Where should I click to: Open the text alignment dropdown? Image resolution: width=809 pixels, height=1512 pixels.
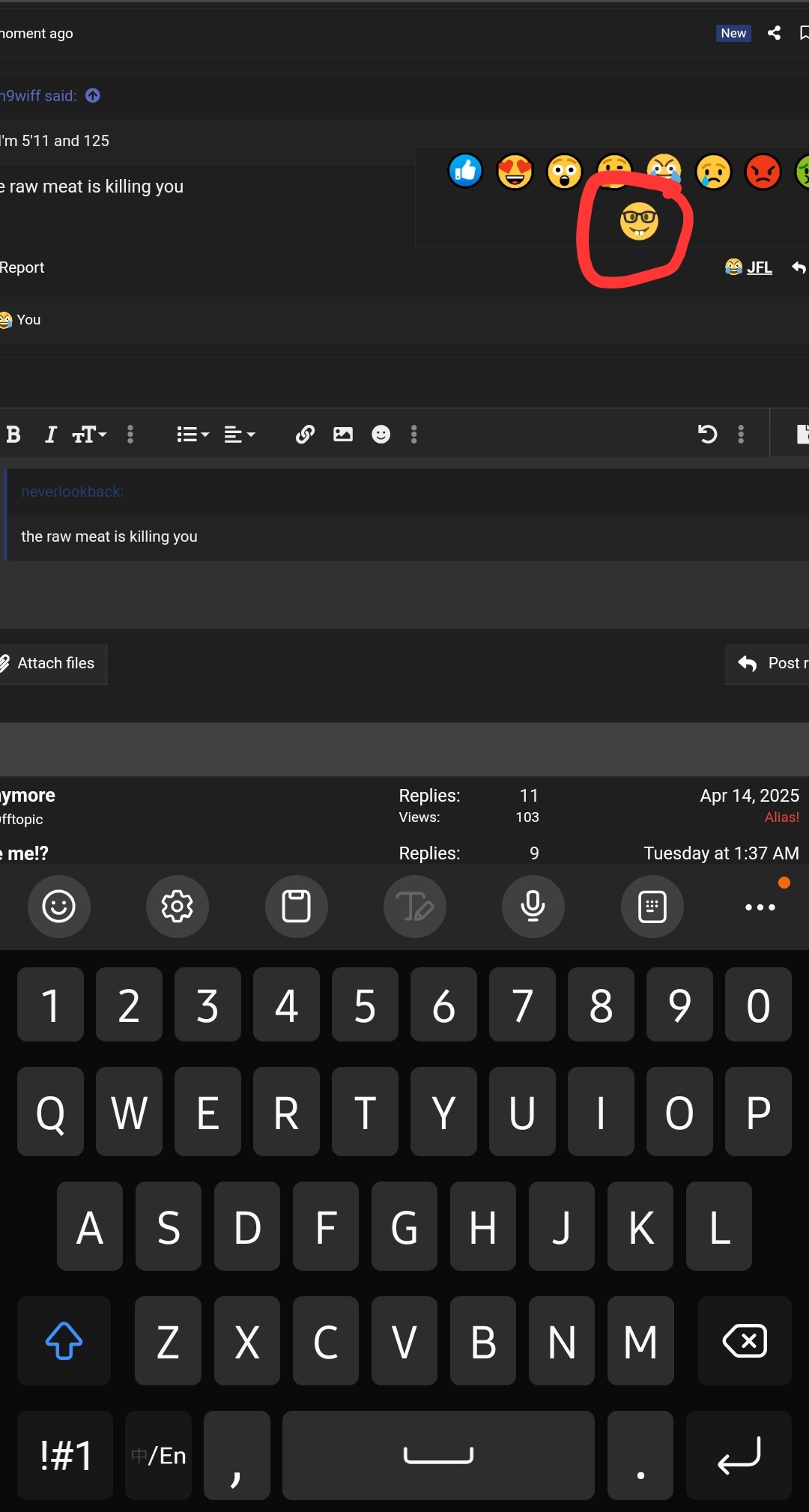point(240,435)
